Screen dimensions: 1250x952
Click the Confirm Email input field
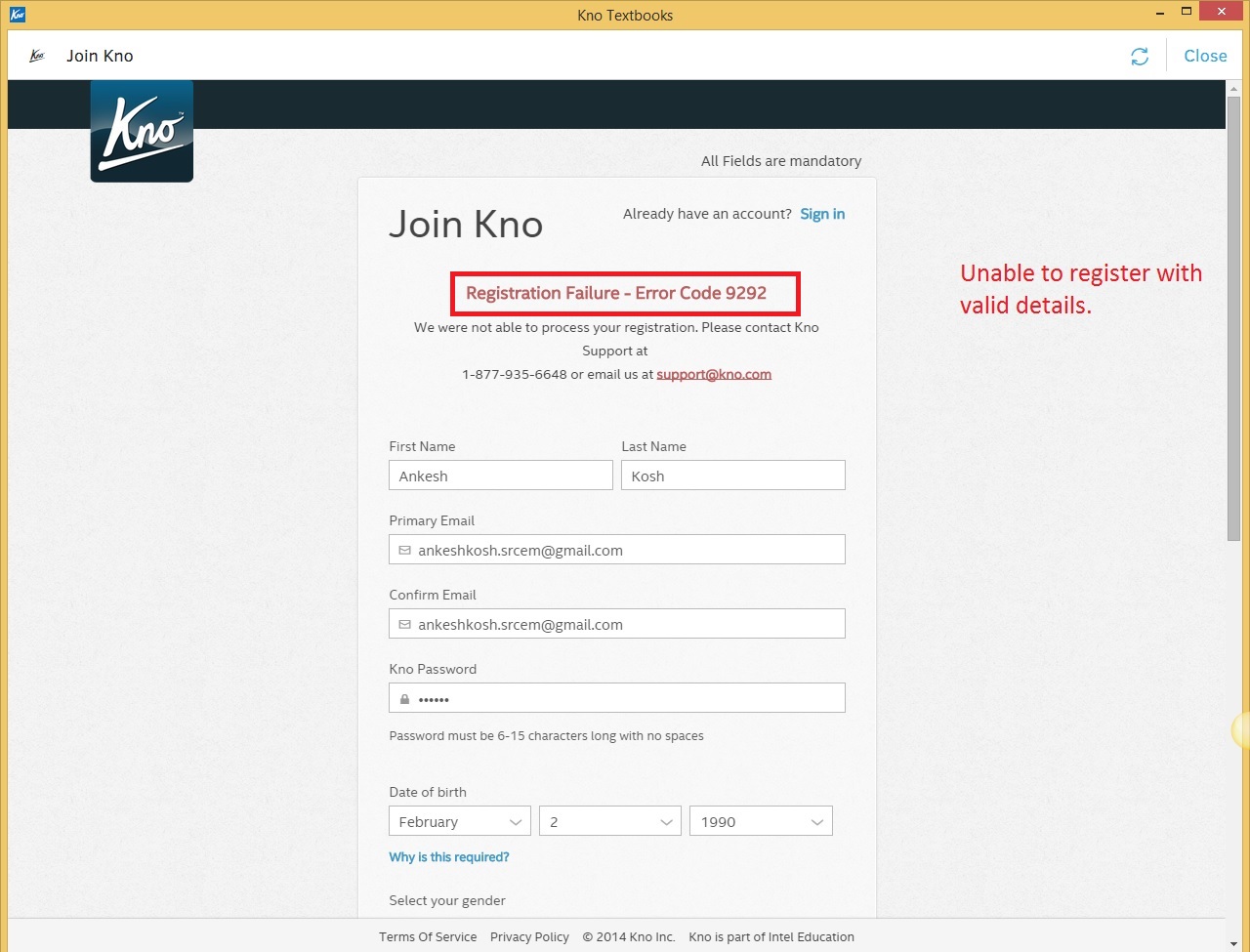(617, 624)
